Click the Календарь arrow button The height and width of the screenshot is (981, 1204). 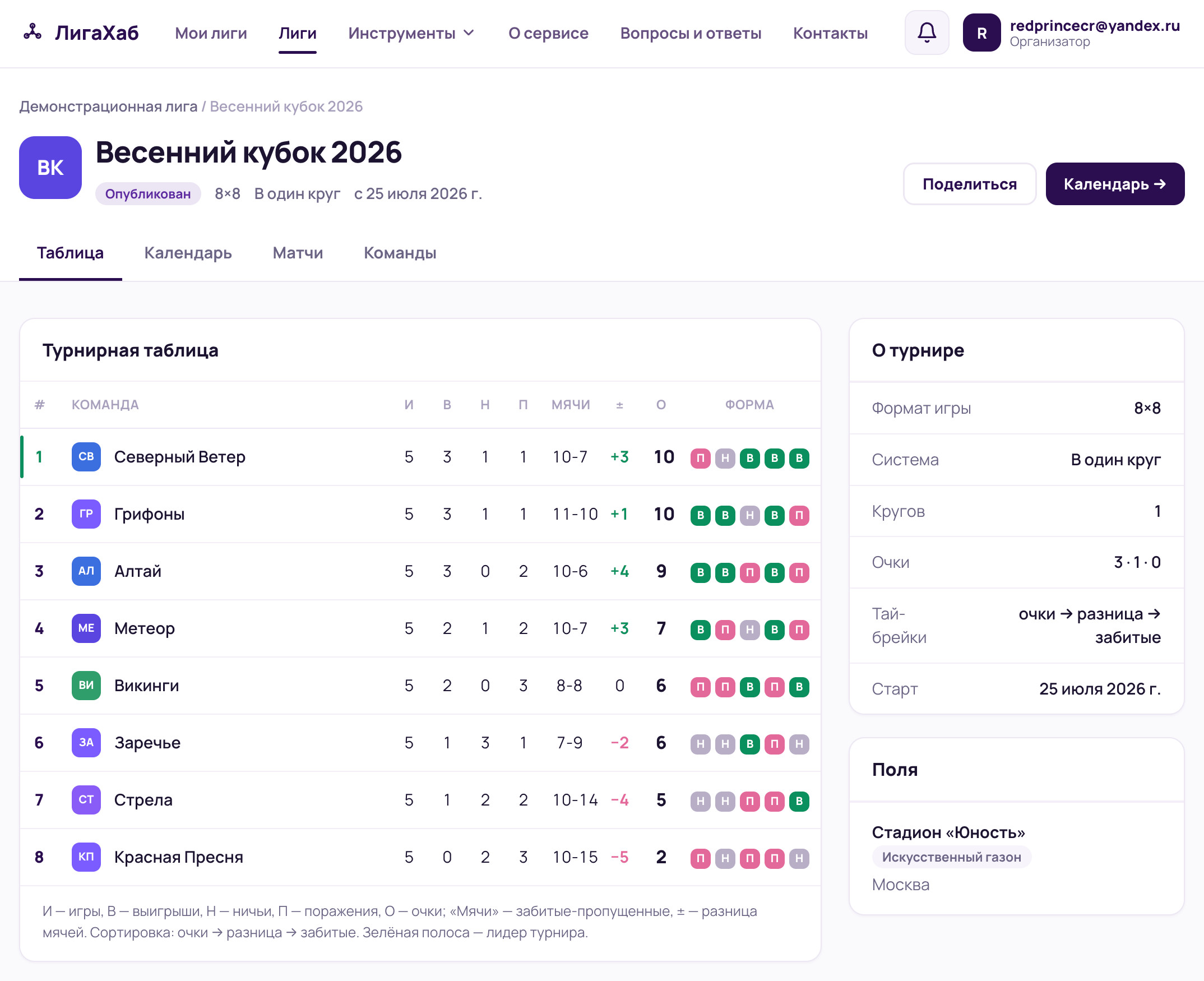pos(1114,184)
